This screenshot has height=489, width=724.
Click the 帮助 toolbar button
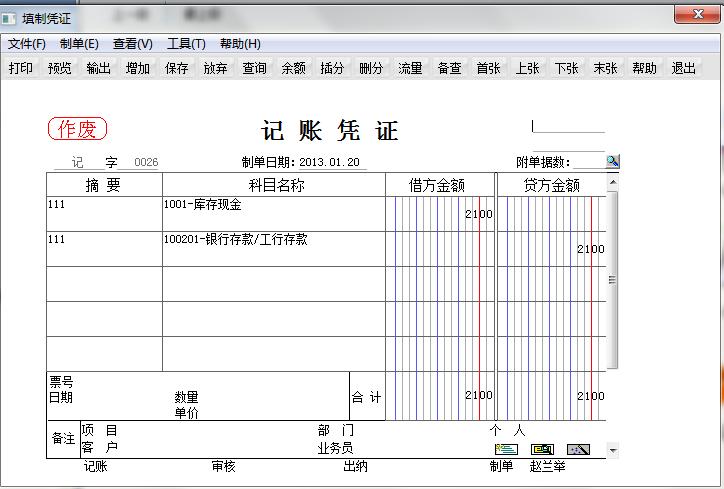645,68
